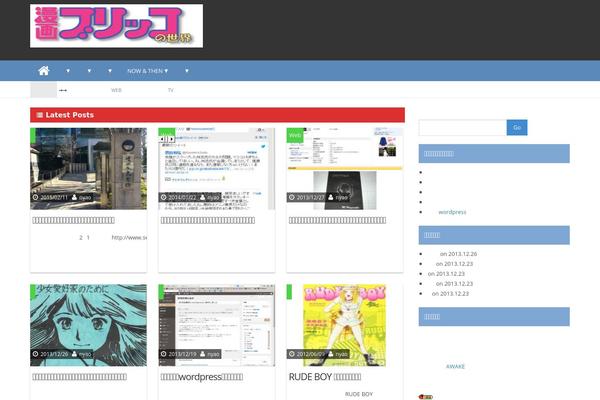Open the dropdown arrow immediately right of home icon
This screenshot has width=600, height=400.
(x=68, y=71)
